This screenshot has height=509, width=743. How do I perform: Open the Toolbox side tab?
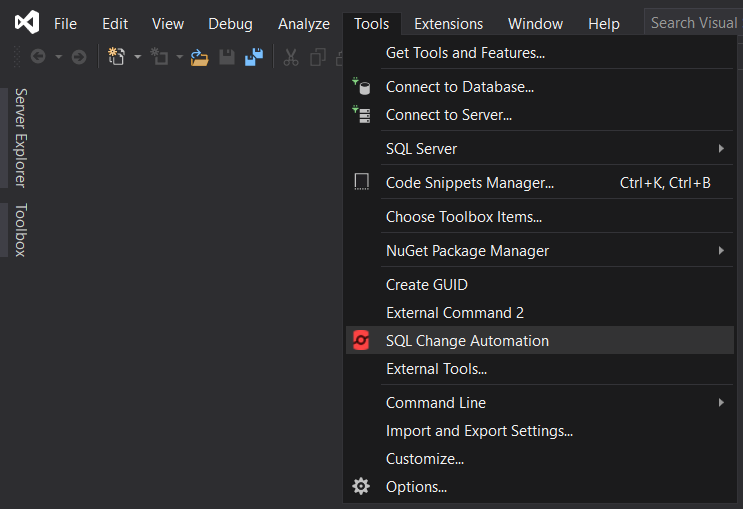tap(19, 229)
